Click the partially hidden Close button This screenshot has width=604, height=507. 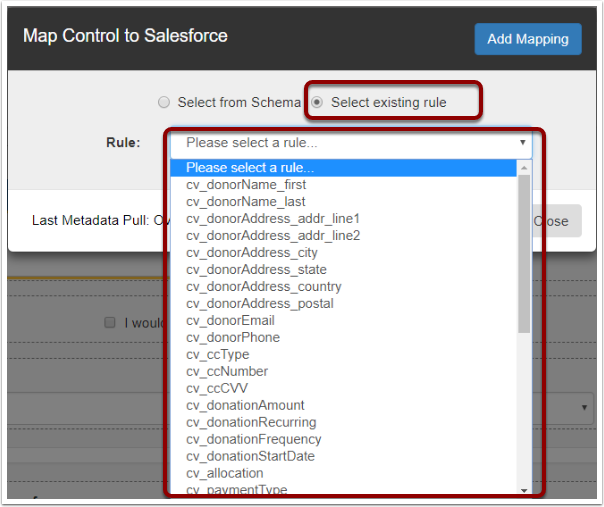(557, 221)
